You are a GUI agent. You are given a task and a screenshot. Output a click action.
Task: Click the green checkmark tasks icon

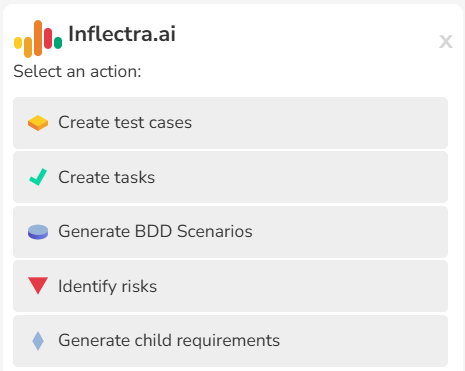pyautogui.click(x=38, y=177)
